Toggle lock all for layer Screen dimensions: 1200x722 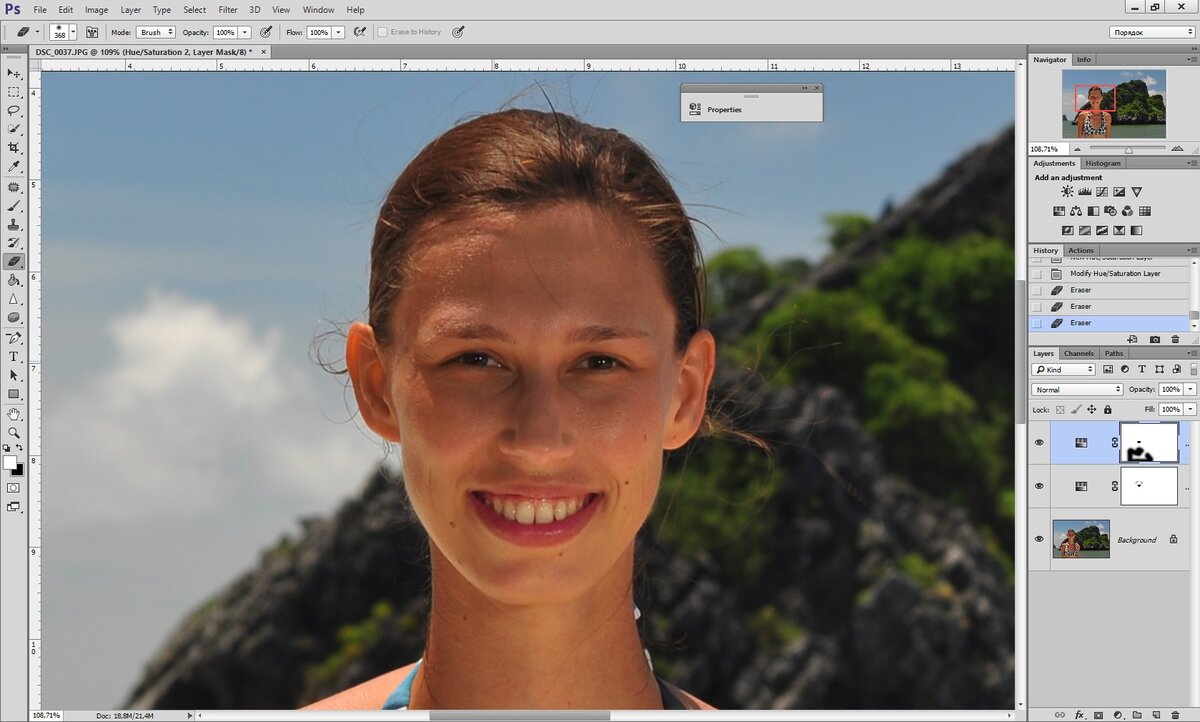1107,409
